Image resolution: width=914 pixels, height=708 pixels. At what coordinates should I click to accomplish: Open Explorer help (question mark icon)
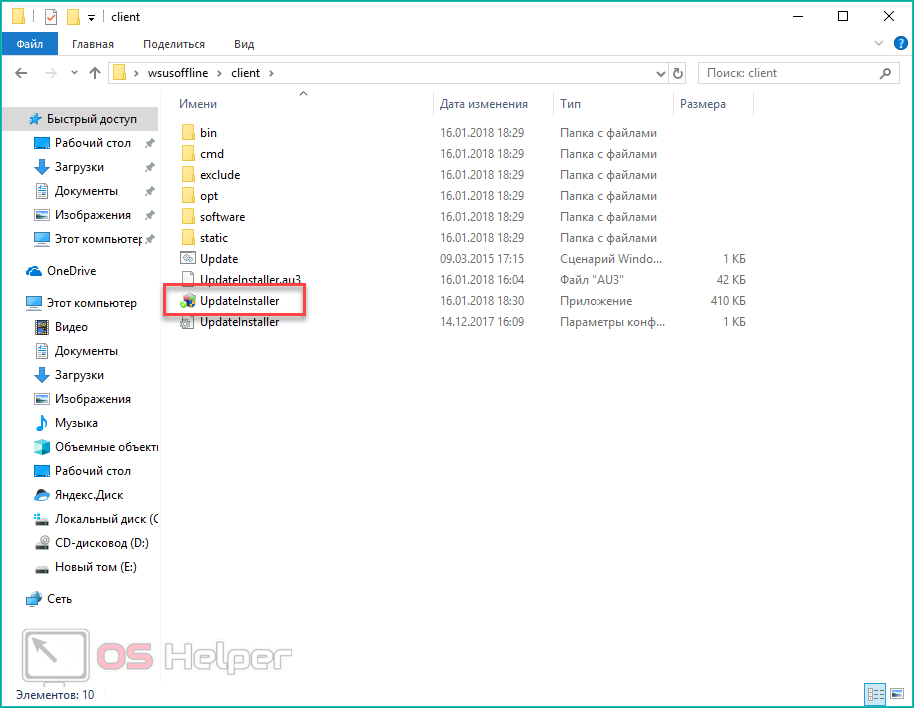coord(900,43)
